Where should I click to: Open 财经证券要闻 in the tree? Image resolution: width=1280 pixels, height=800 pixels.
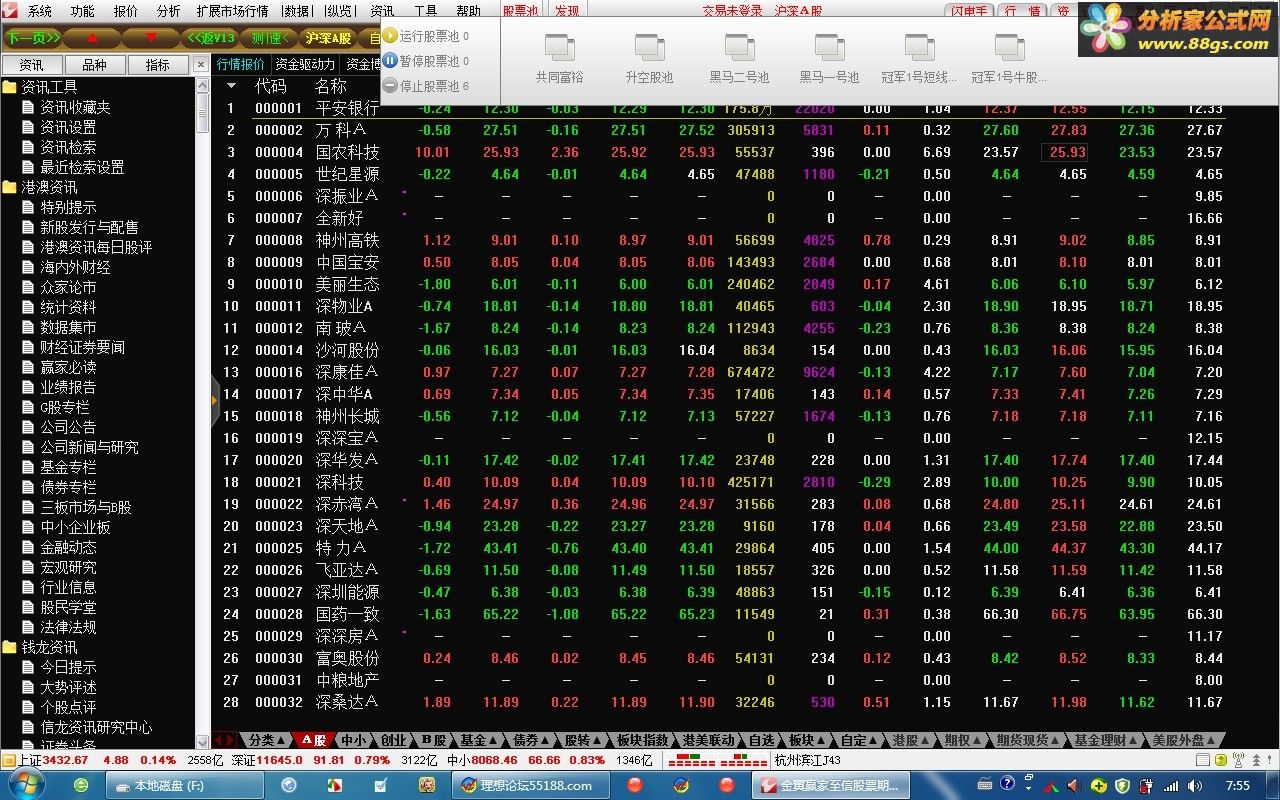pyautogui.click(x=82, y=347)
